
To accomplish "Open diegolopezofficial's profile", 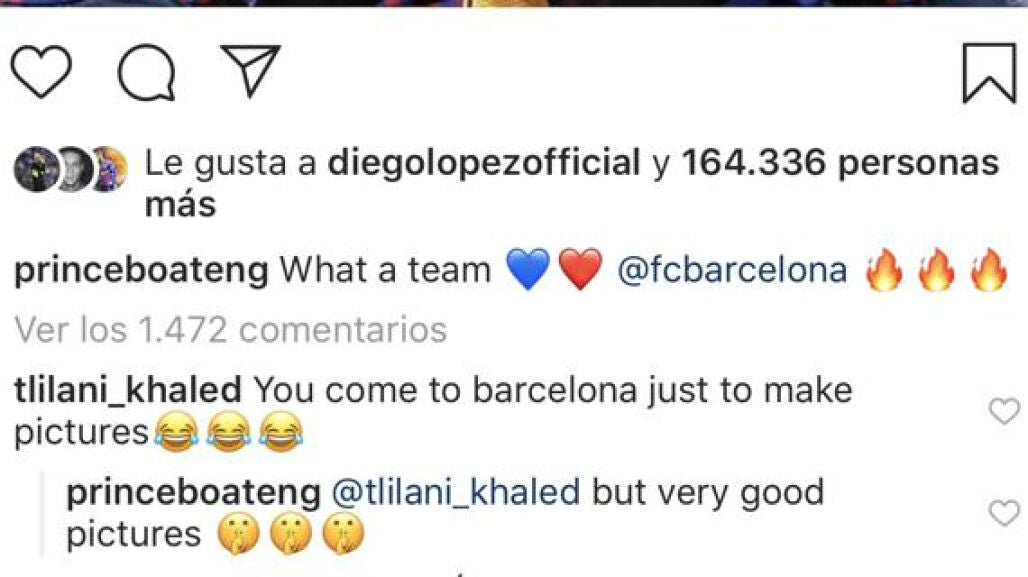I will tap(483, 164).
